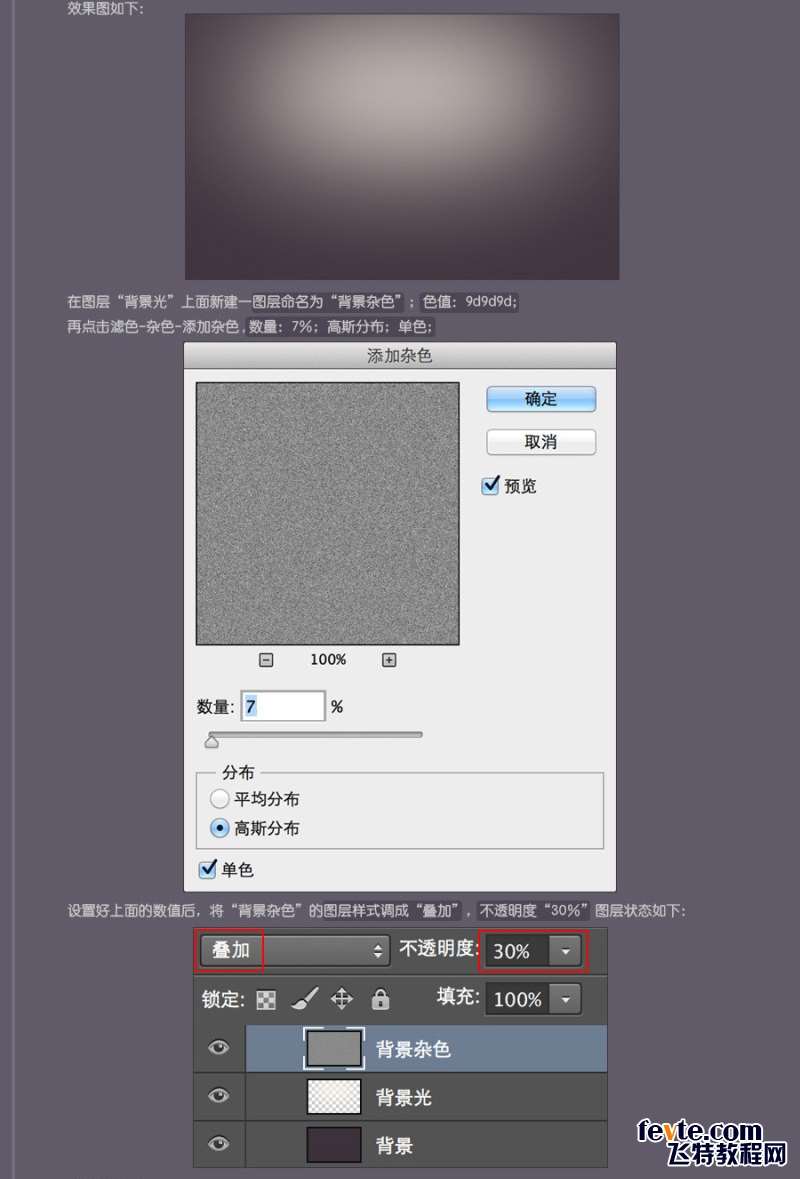This screenshot has height=1179, width=800.
Task: Click the 背景 layer name
Action: pos(394,1145)
